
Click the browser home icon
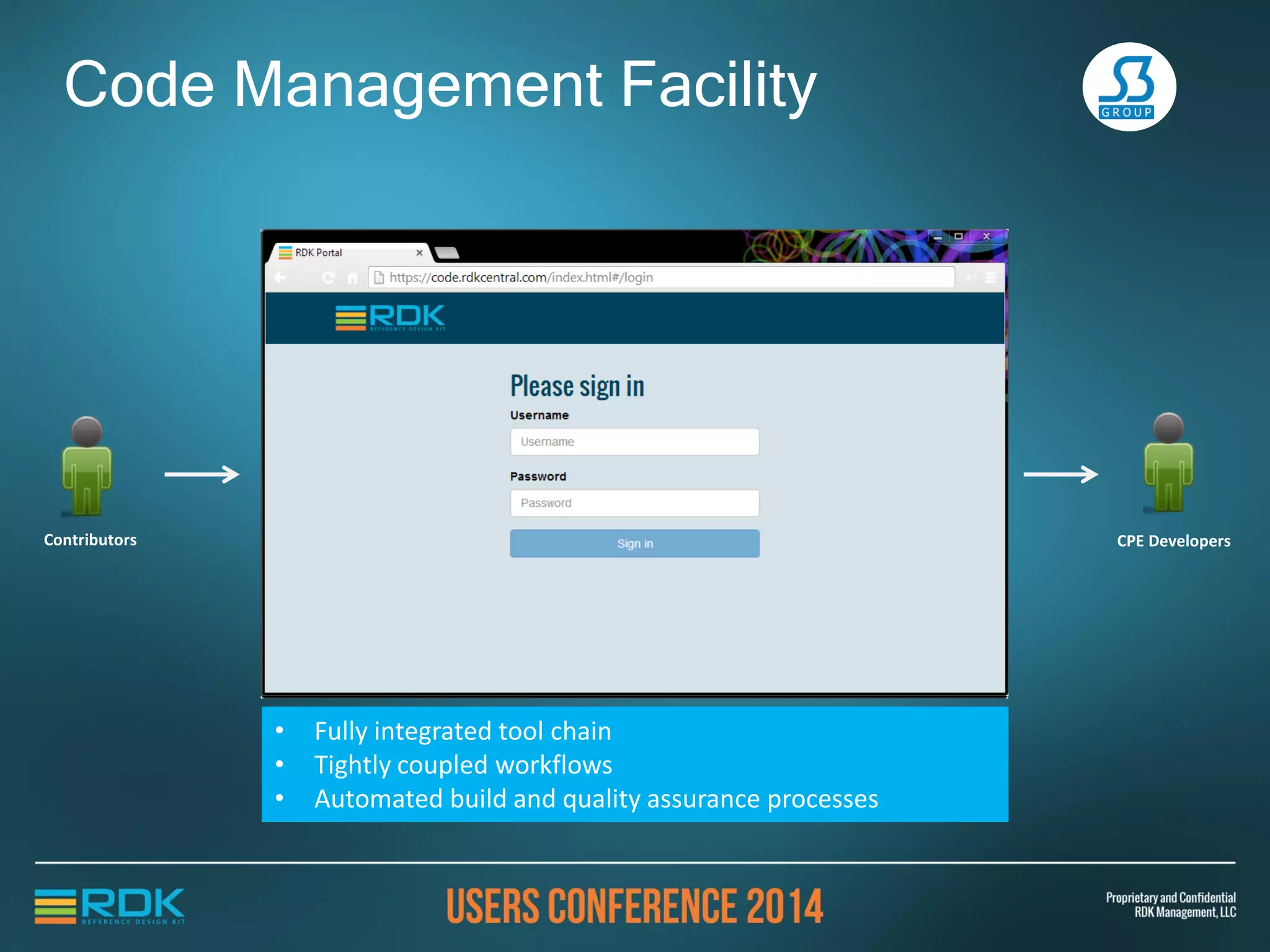(x=352, y=278)
